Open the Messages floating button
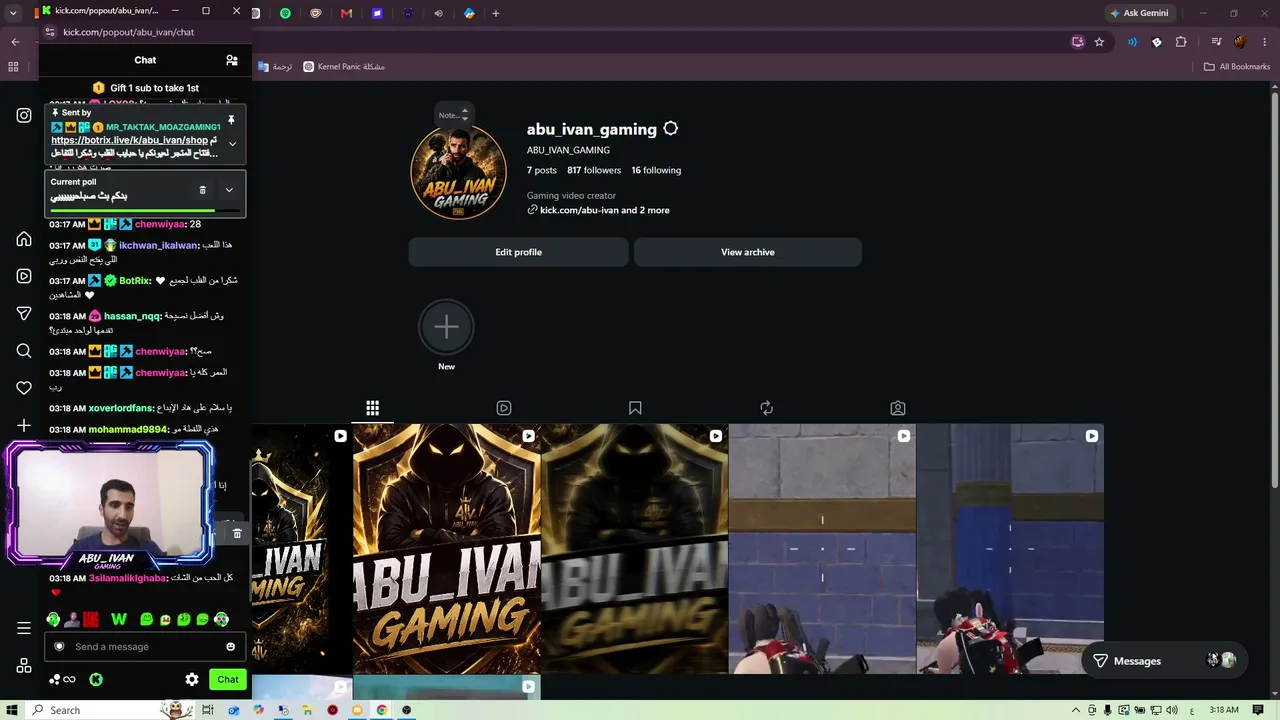This screenshot has width=1280, height=720. tap(1165, 661)
